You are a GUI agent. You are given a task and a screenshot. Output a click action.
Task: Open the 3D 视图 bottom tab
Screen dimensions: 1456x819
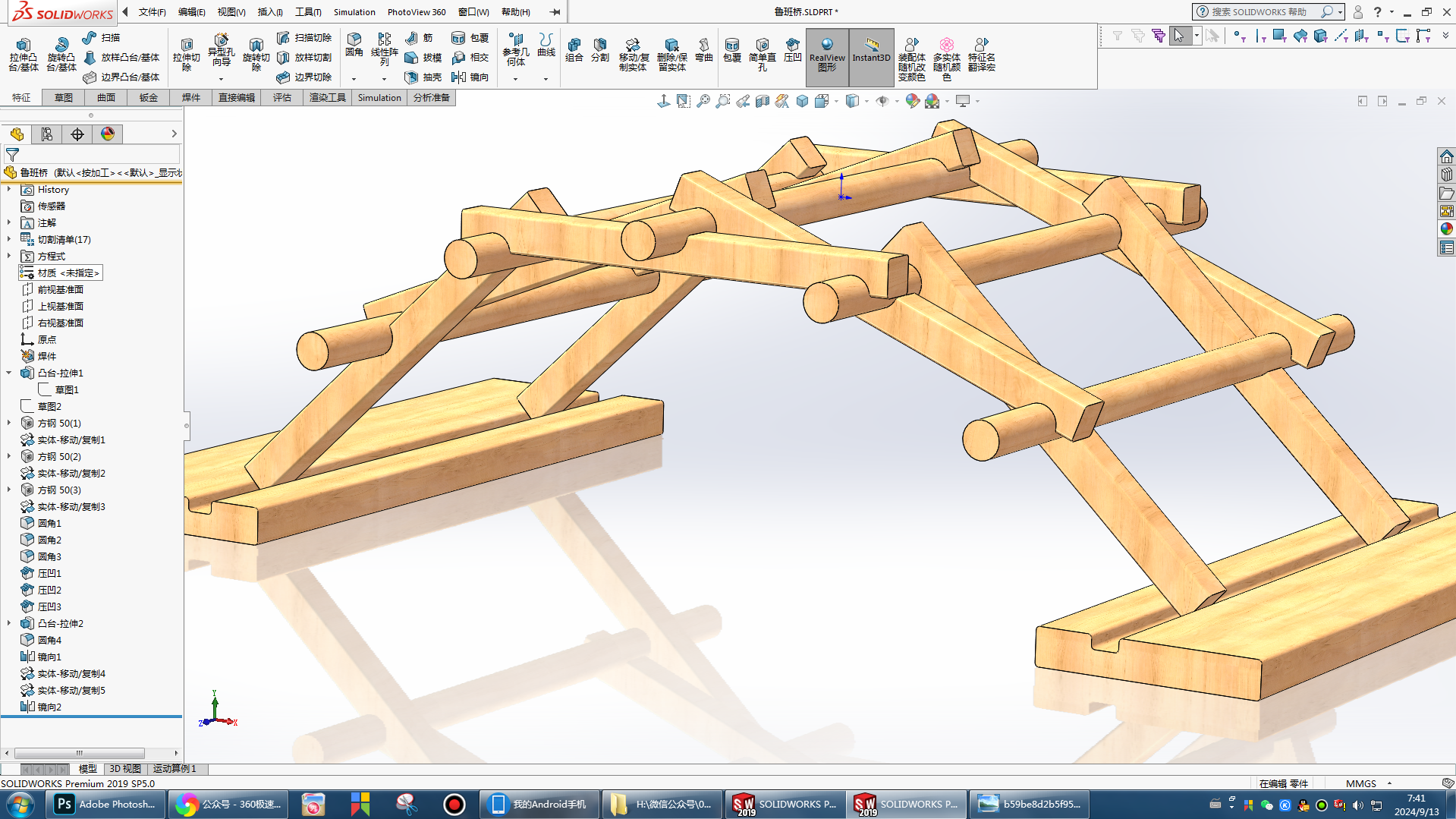point(125,769)
